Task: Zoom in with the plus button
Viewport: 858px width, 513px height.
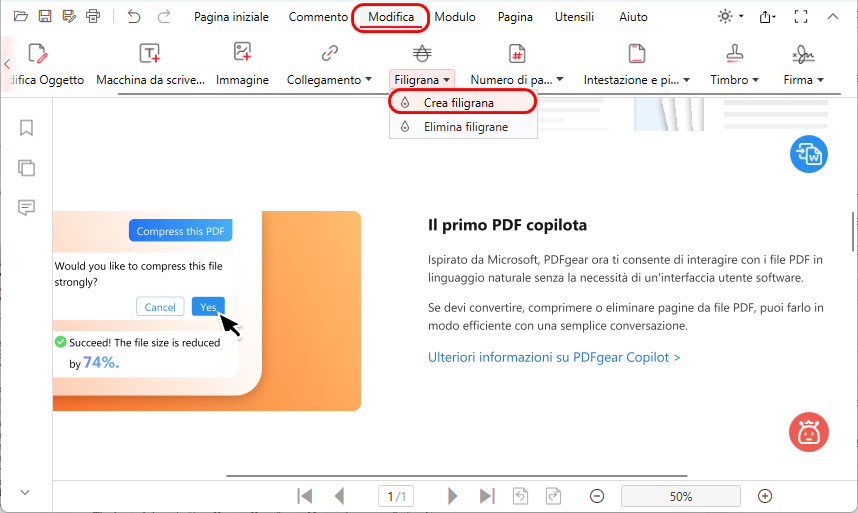Action: pyautogui.click(x=765, y=496)
